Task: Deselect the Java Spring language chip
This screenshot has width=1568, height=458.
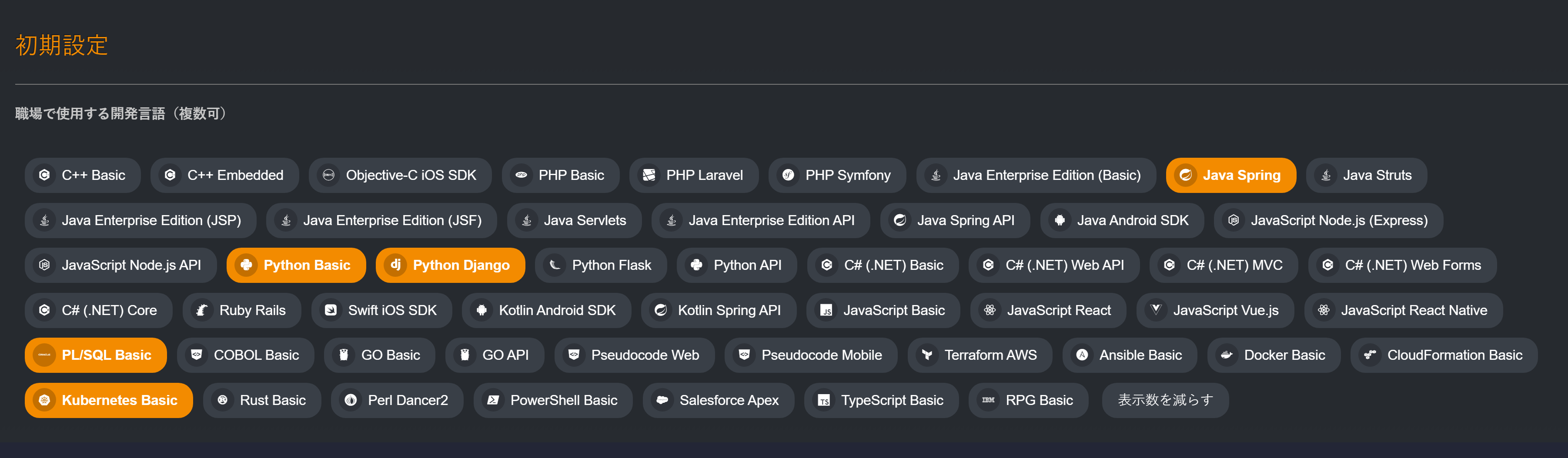Action: [x=1230, y=175]
